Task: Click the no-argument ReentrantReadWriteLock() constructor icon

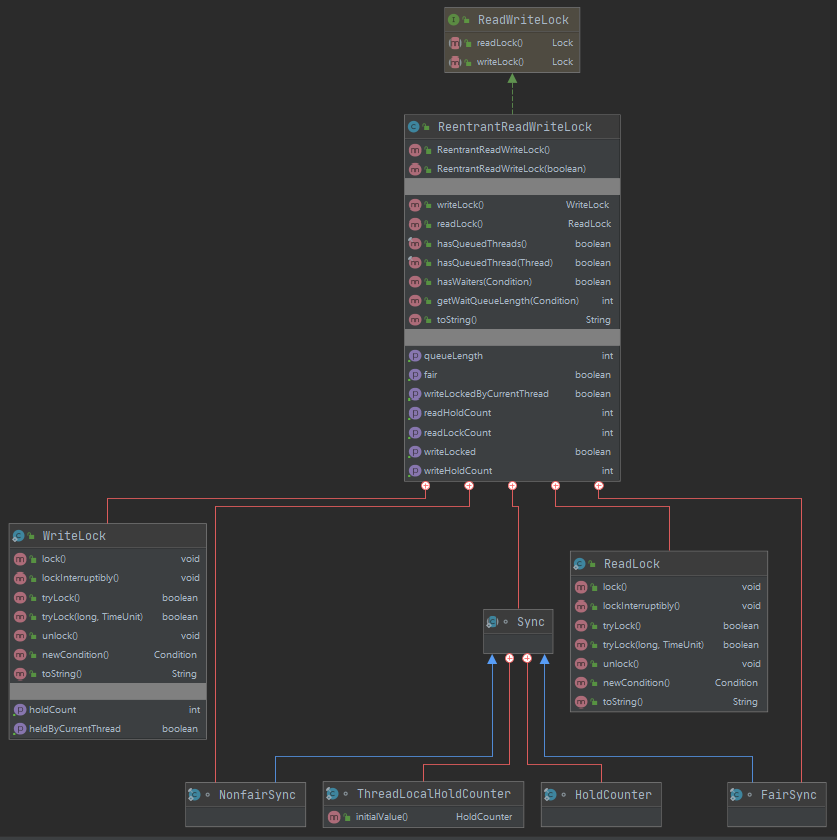Action: pyautogui.click(x=415, y=150)
